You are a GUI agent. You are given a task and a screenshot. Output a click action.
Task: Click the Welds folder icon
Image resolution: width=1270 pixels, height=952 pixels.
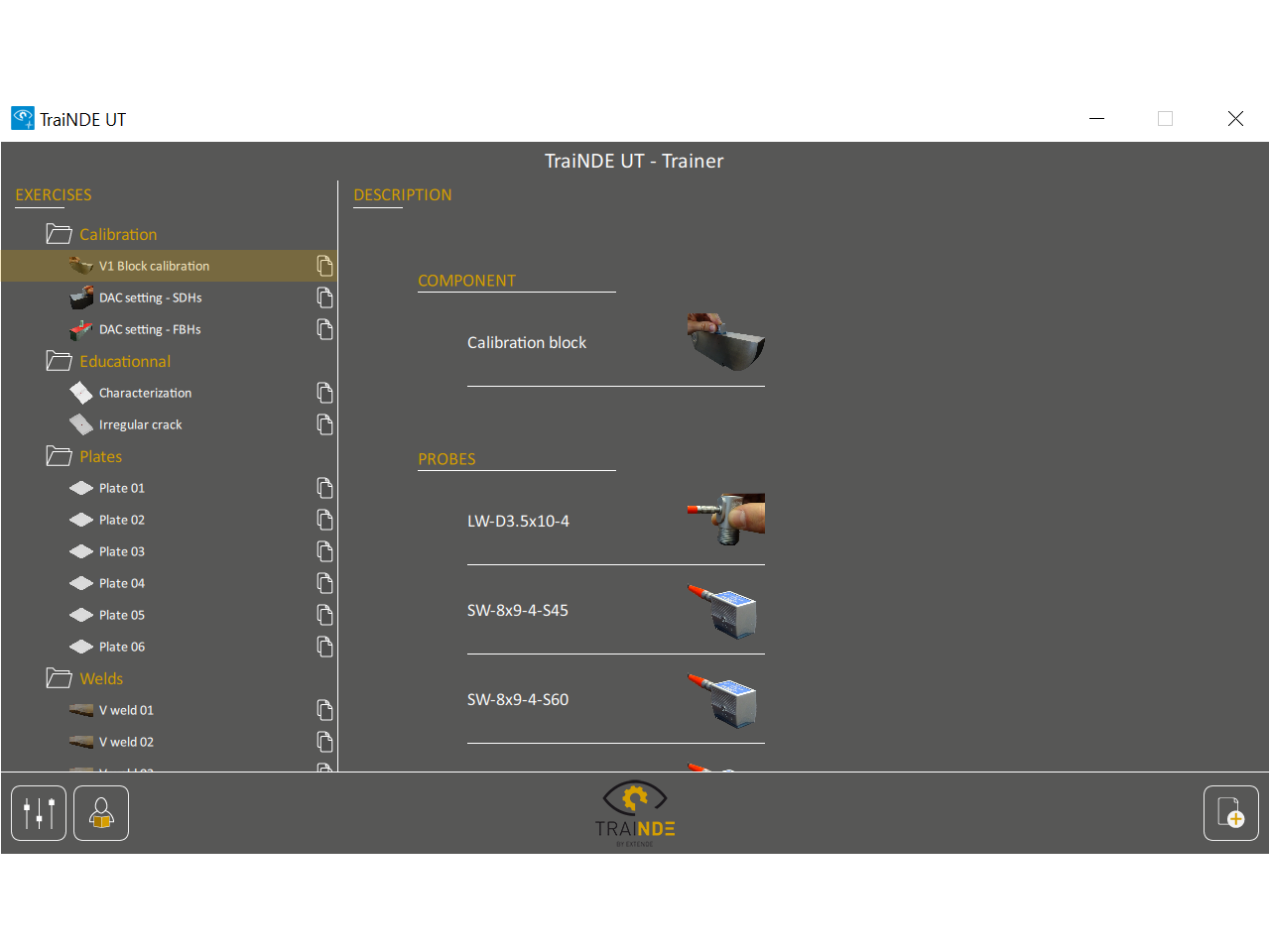[x=59, y=678]
